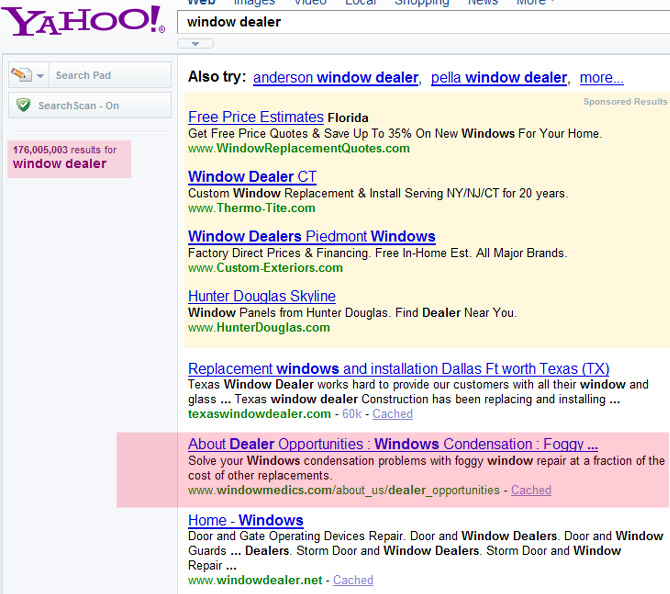This screenshot has height=594, width=670.
Task: Open the "About Dealer Opportunities" result title
Action: pos(392,444)
